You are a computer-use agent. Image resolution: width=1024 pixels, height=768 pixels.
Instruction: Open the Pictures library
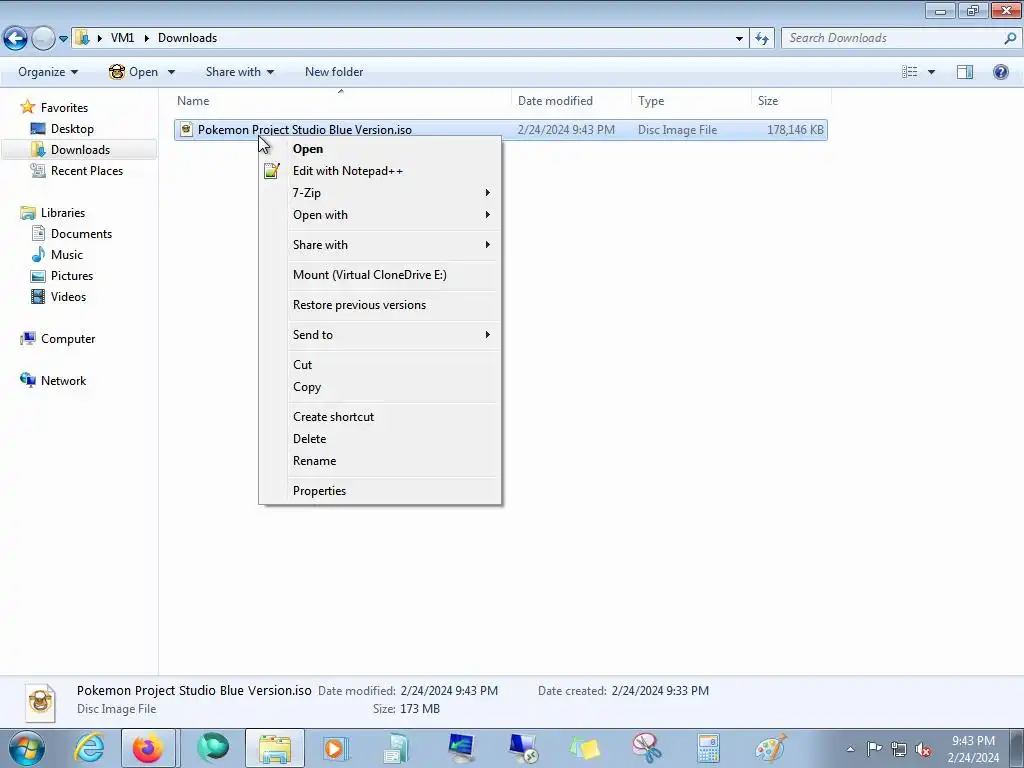pos(72,276)
